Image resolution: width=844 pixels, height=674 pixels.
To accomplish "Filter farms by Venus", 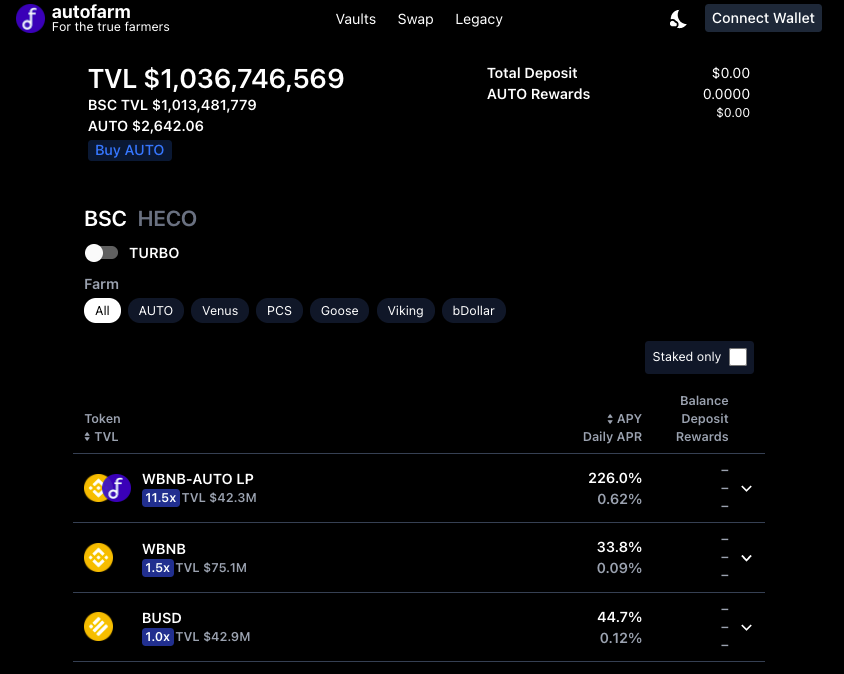I will tap(220, 311).
